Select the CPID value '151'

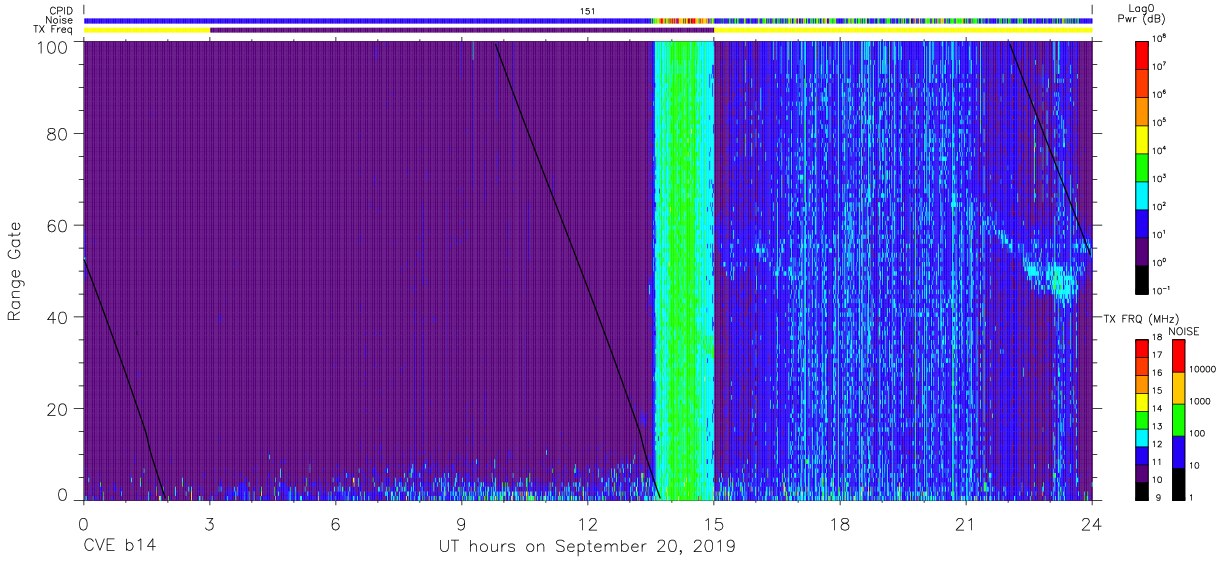pos(587,10)
